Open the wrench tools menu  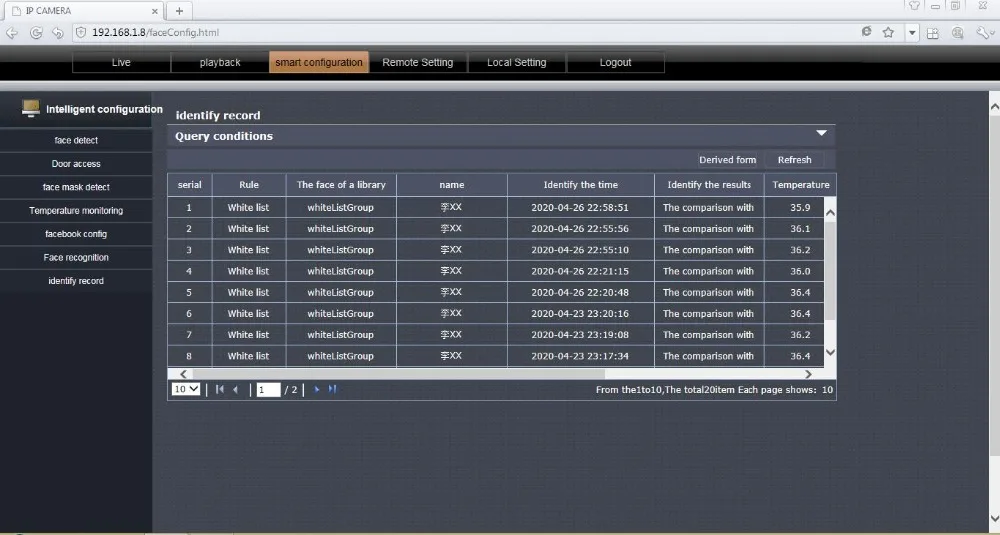tap(983, 33)
